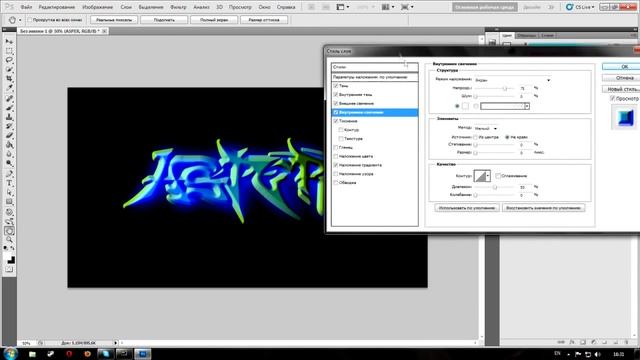This screenshot has height=360, width=640.
Task: Select the Crop tool
Action: pyautogui.click(x=9, y=78)
